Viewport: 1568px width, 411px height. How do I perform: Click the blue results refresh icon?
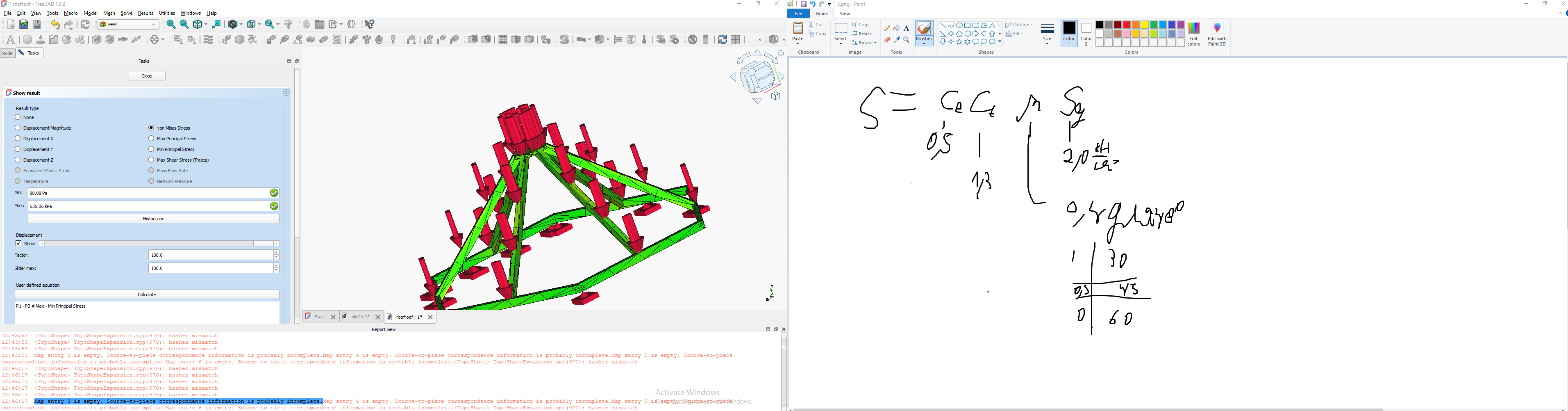722,39
